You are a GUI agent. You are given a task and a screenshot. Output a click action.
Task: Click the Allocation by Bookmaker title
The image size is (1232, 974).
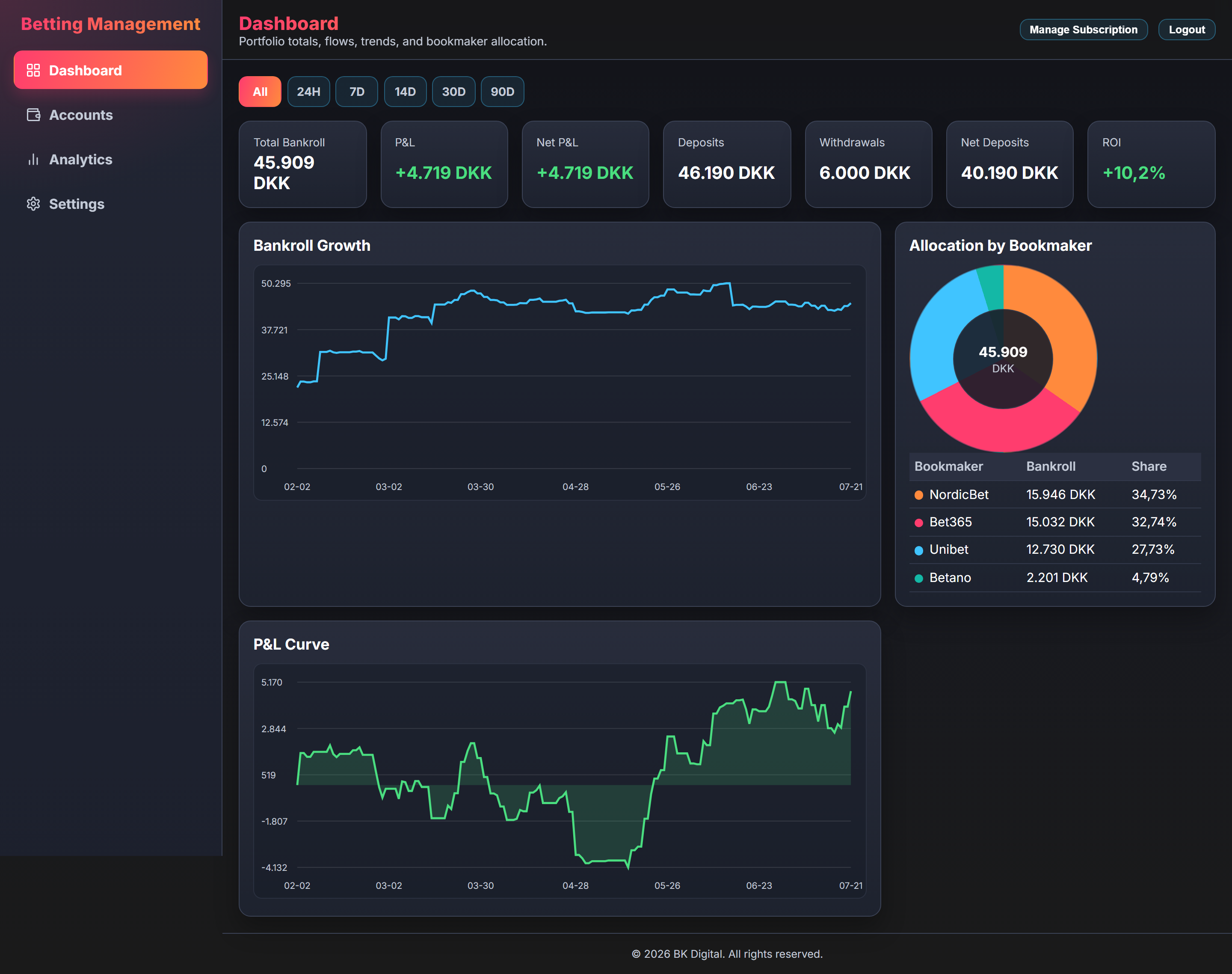click(x=1000, y=245)
